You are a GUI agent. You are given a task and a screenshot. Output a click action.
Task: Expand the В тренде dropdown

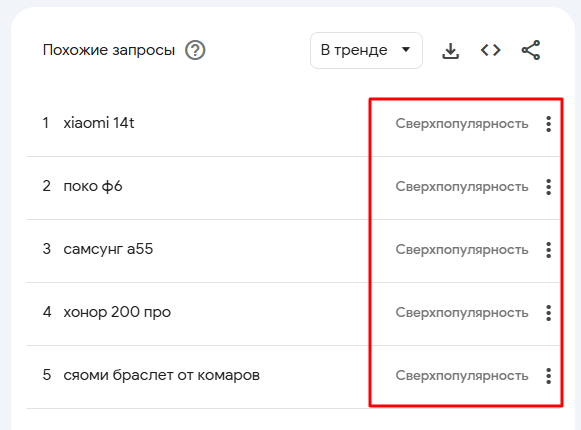366,50
